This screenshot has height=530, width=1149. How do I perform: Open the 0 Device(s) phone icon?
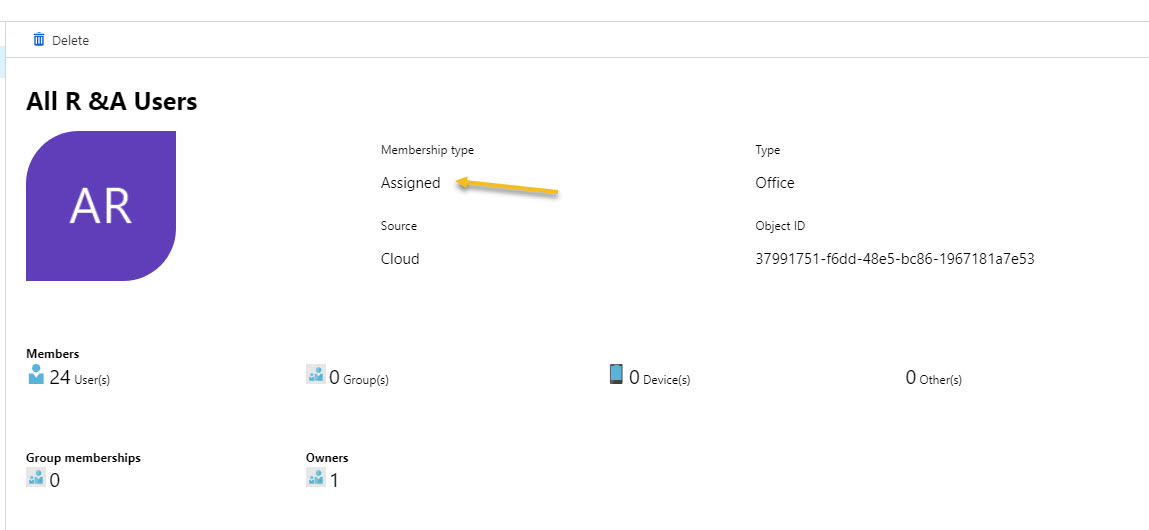(616, 374)
